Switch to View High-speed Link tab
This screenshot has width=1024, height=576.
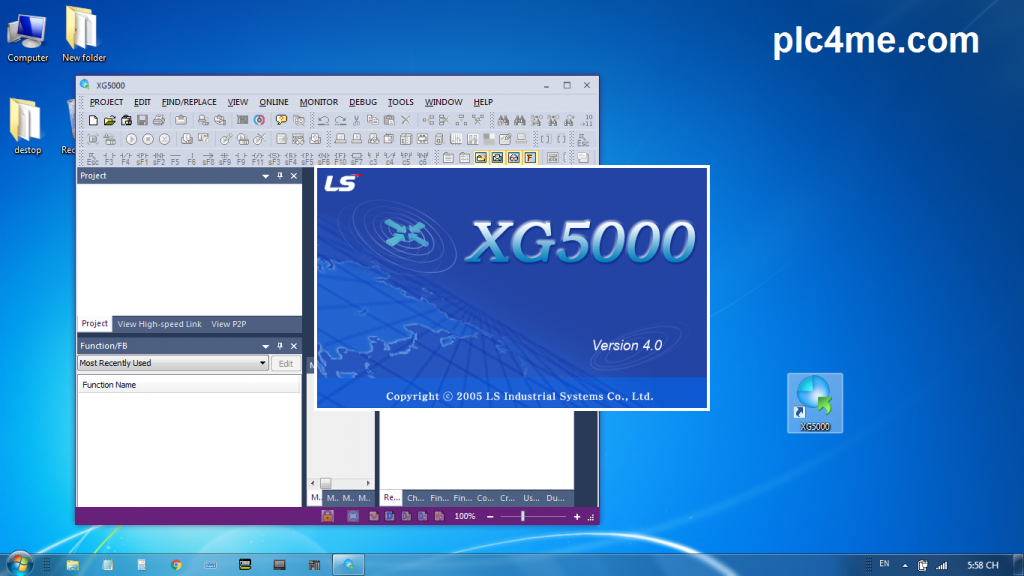[159, 324]
